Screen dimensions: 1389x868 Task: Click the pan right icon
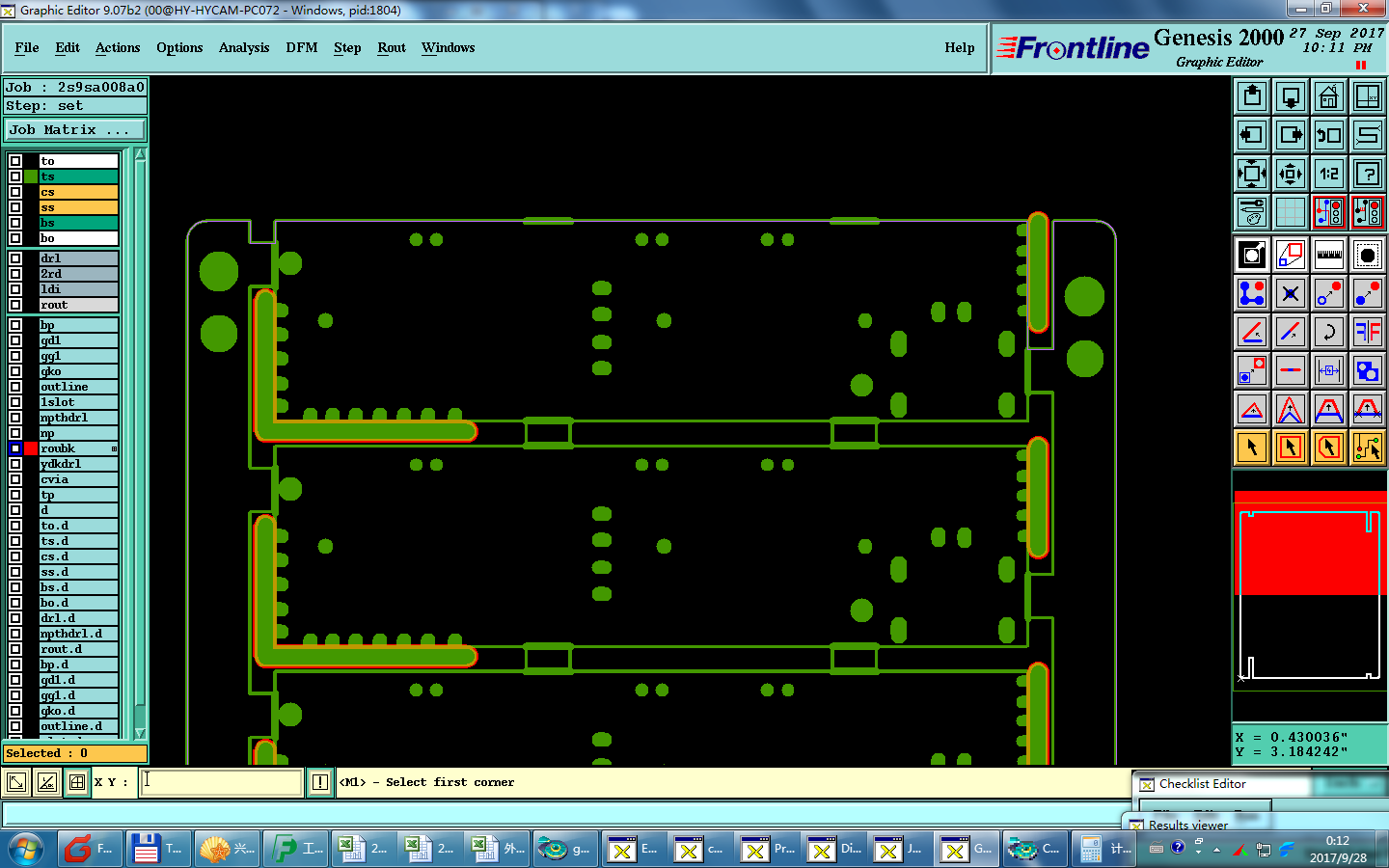pos(1291,135)
